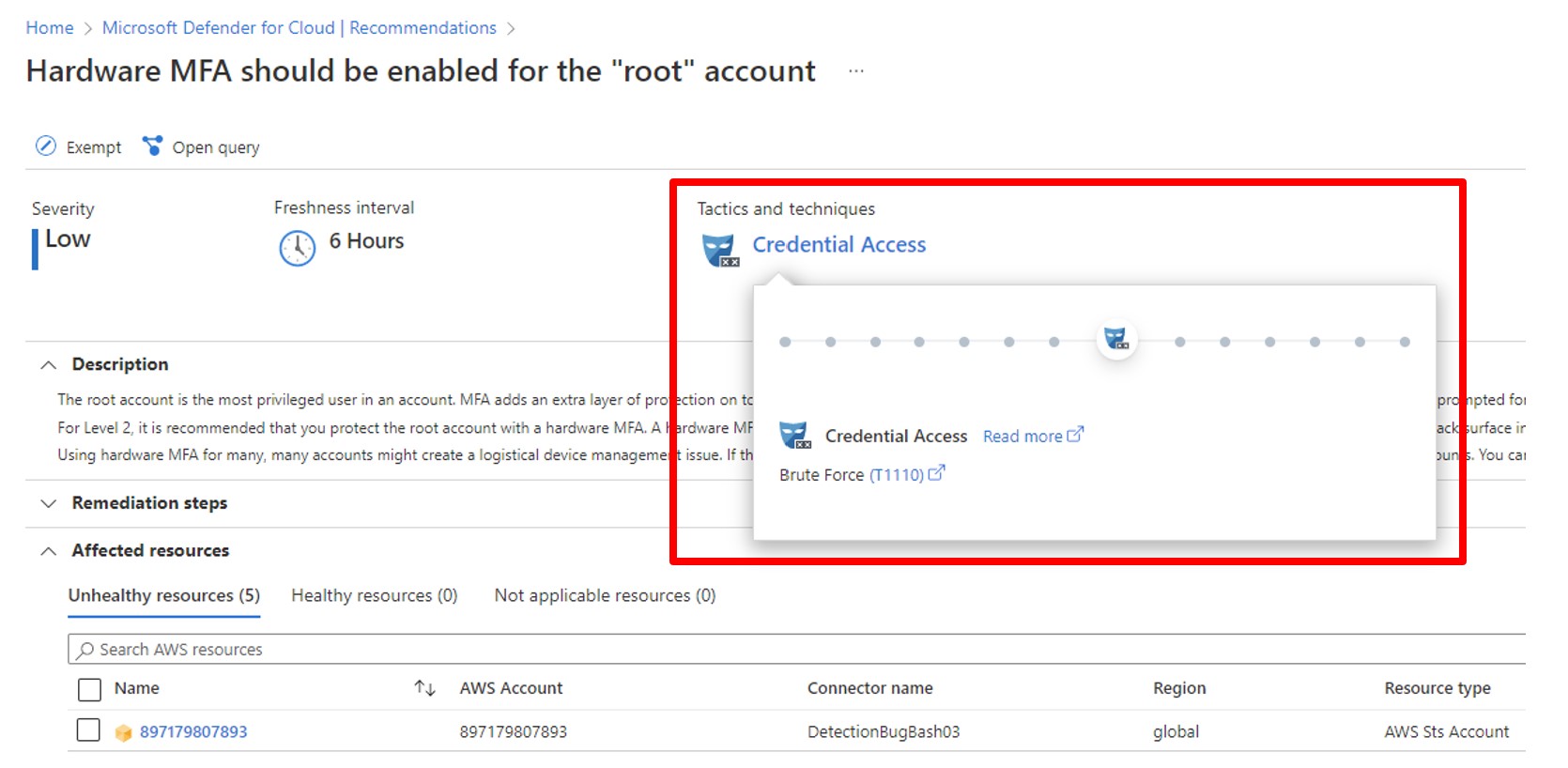Click the ellipsis more options next to title
Image resolution: width=1568 pixels, height=768 pixels.
pyautogui.click(x=855, y=71)
